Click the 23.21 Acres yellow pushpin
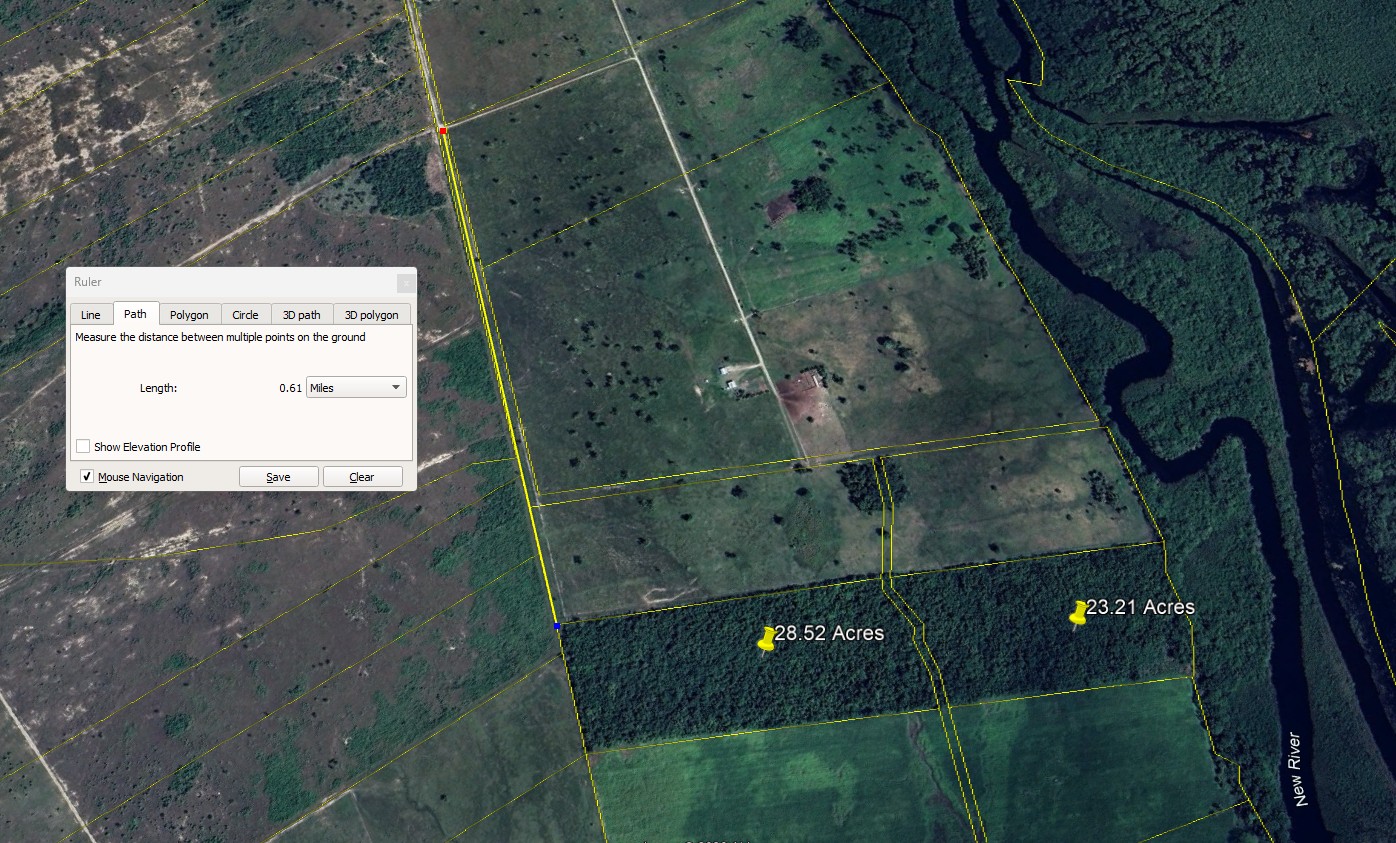The height and width of the screenshot is (843, 1396). pyautogui.click(x=1077, y=614)
